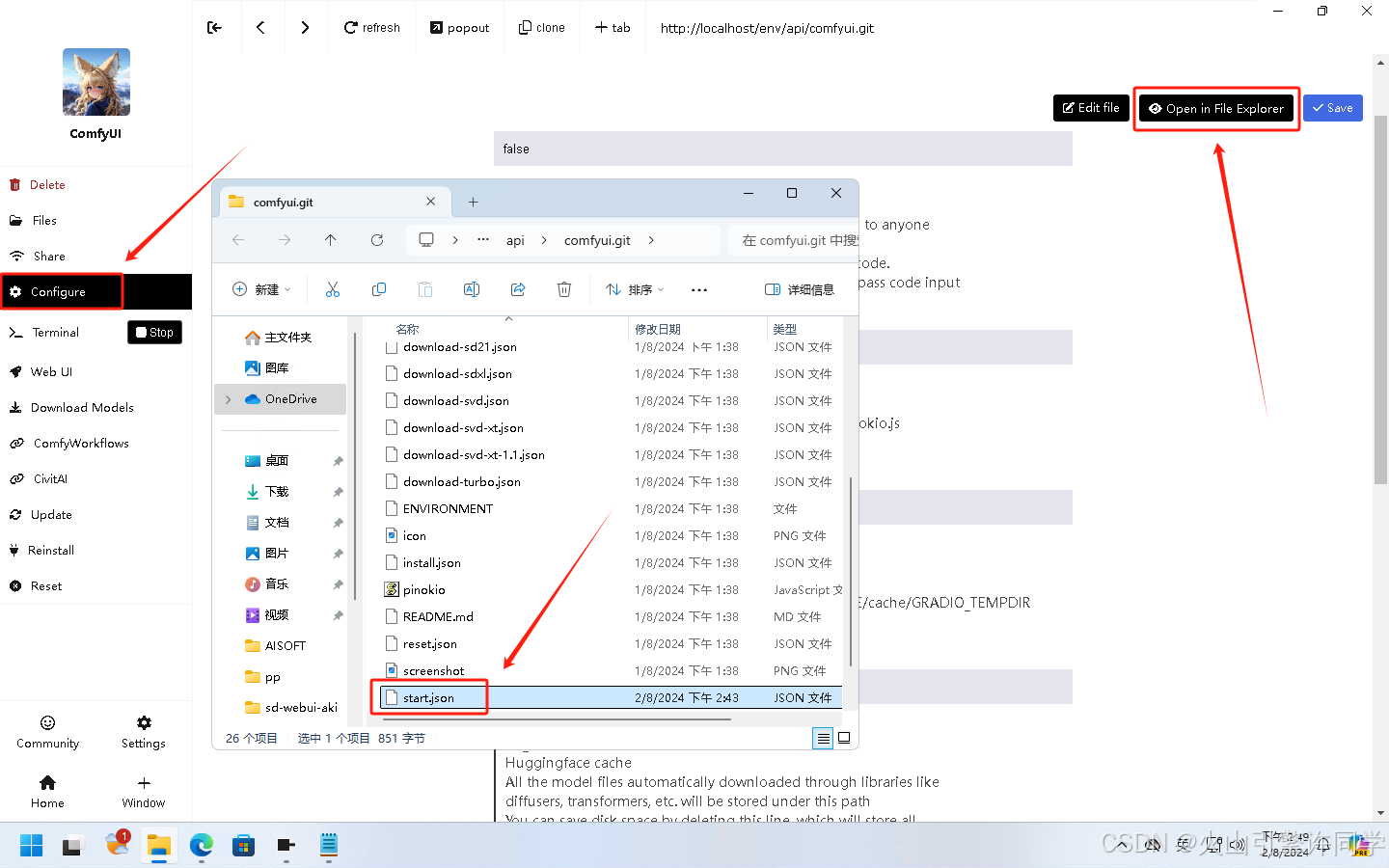Toggle the 详细信息 details pane
Screen dimensions: 1389x868
tap(800, 289)
